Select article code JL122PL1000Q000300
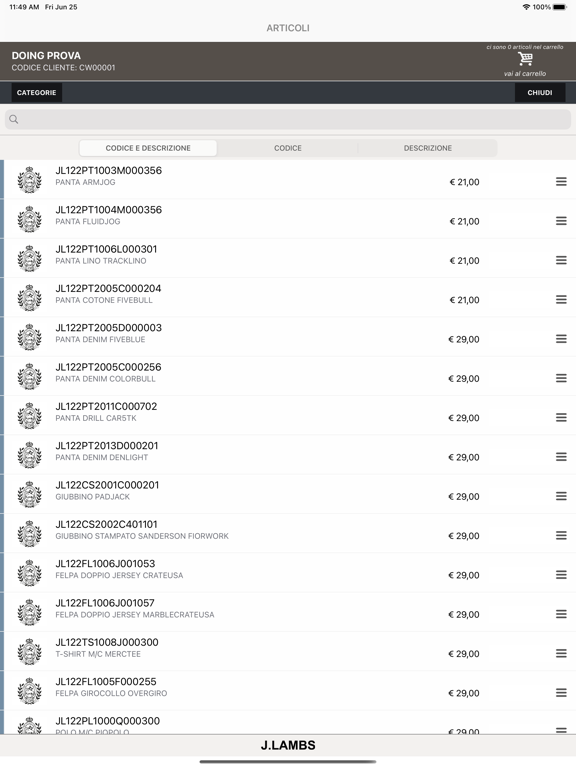Screen dimensions: 576x768 point(108,721)
